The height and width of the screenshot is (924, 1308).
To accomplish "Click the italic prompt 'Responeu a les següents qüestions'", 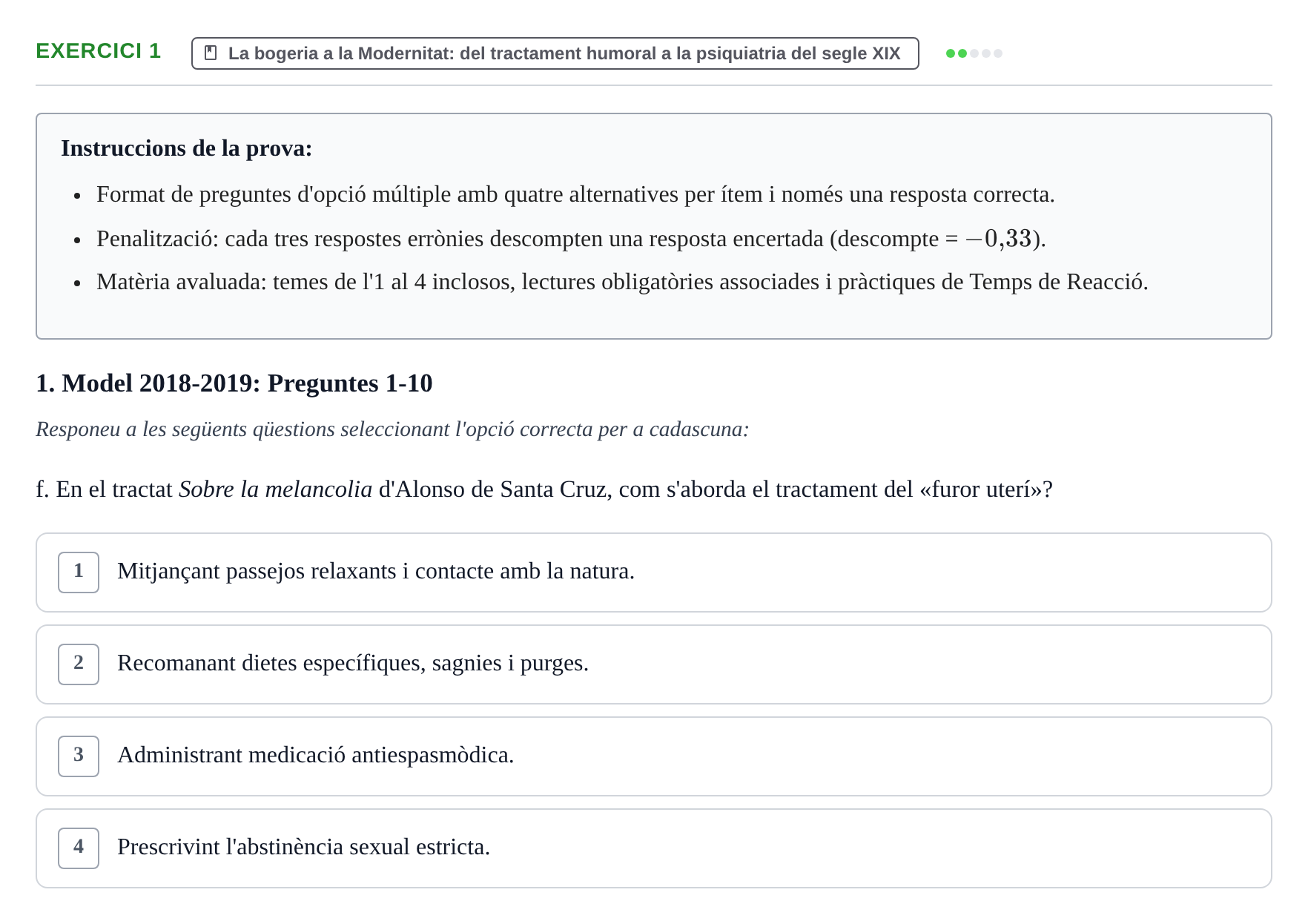I will click(392, 429).
